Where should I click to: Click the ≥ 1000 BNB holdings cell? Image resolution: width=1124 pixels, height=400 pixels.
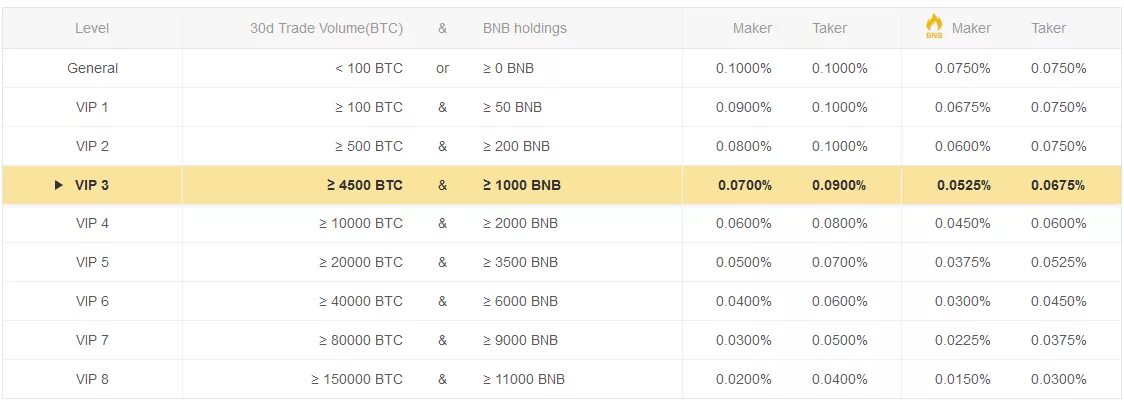click(x=522, y=185)
